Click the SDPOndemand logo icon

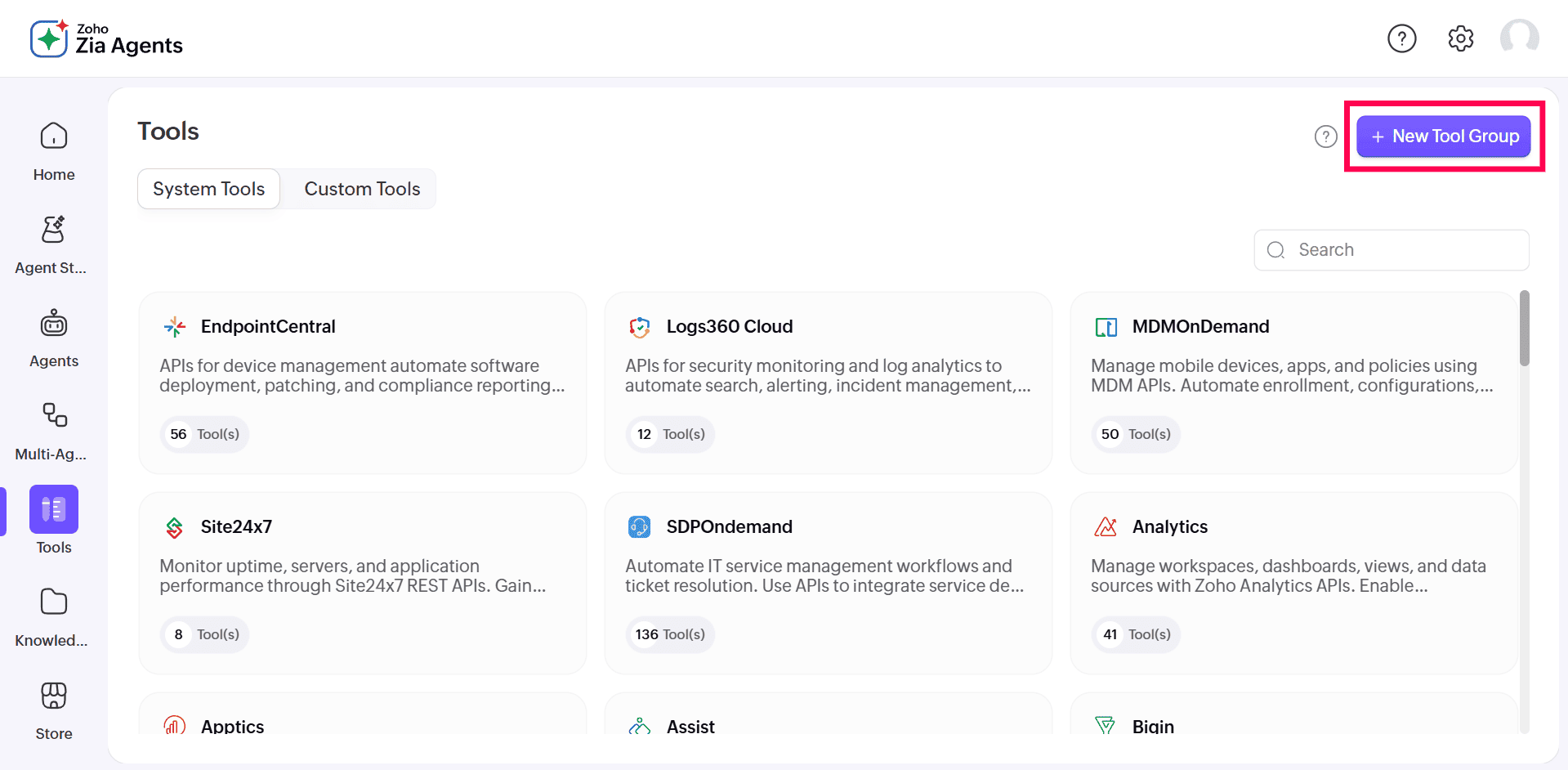click(640, 527)
